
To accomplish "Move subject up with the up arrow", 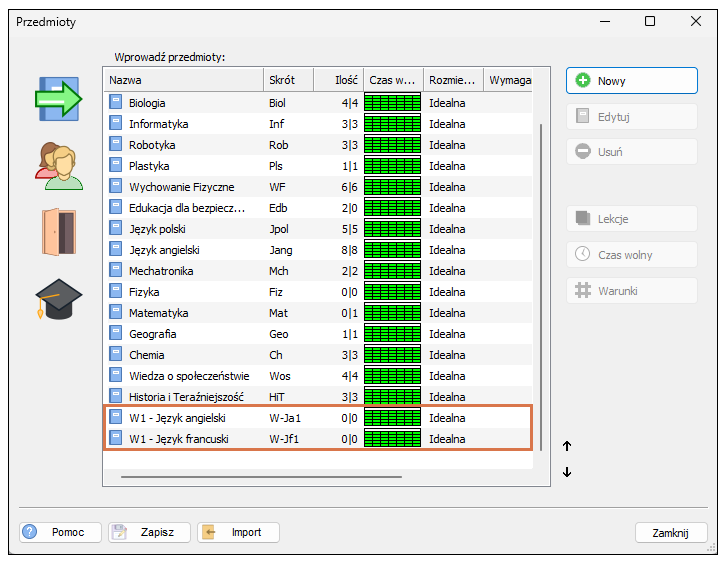I will (567, 446).
